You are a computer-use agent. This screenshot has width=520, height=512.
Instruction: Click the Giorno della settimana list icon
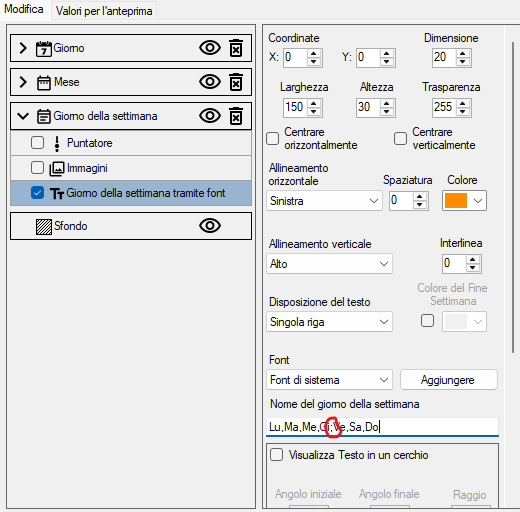coord(44,116)
